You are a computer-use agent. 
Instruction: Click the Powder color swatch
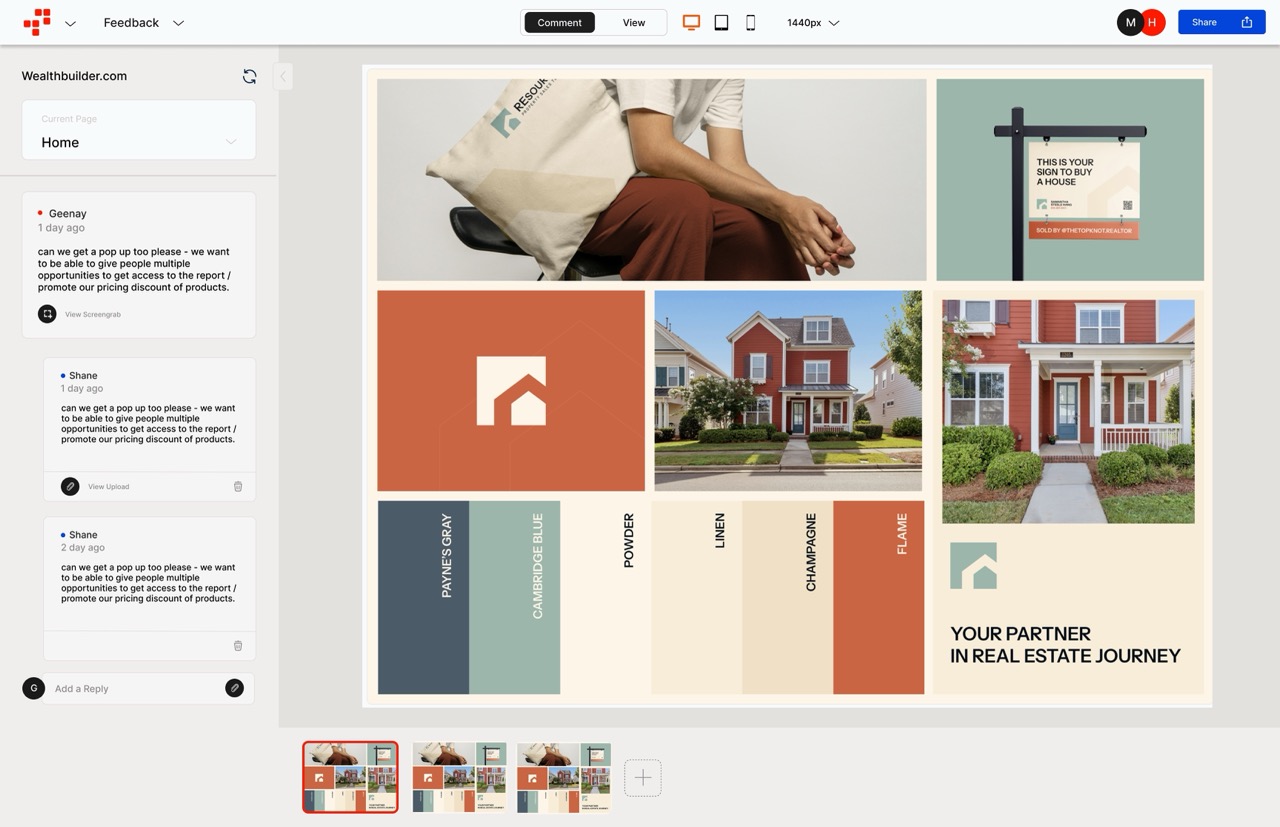click(606, 597)
